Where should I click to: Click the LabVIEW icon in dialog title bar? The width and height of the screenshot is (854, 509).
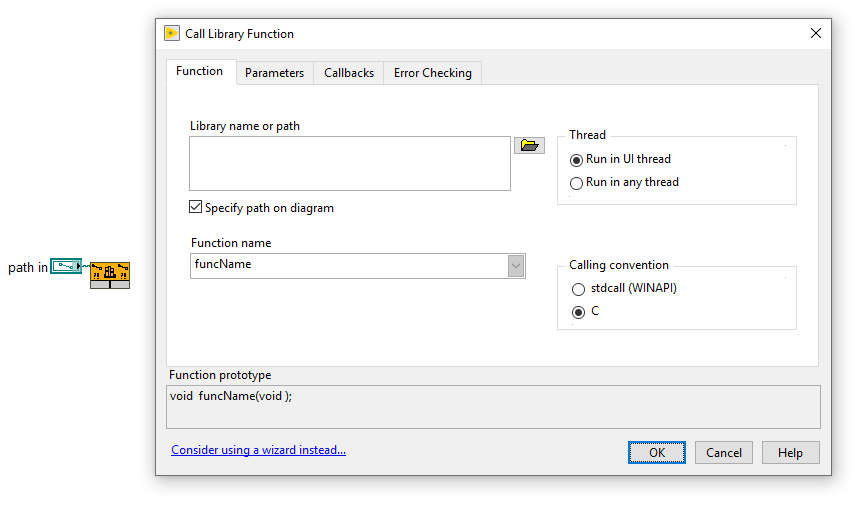point(172,33)
